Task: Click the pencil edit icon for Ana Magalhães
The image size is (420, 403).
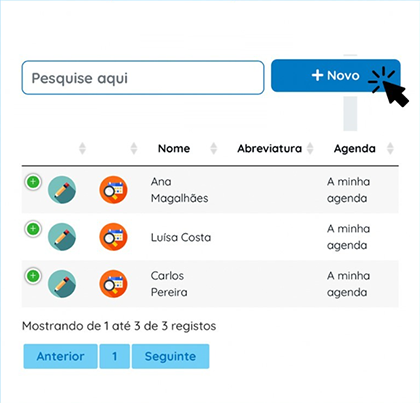Action: 62,190
